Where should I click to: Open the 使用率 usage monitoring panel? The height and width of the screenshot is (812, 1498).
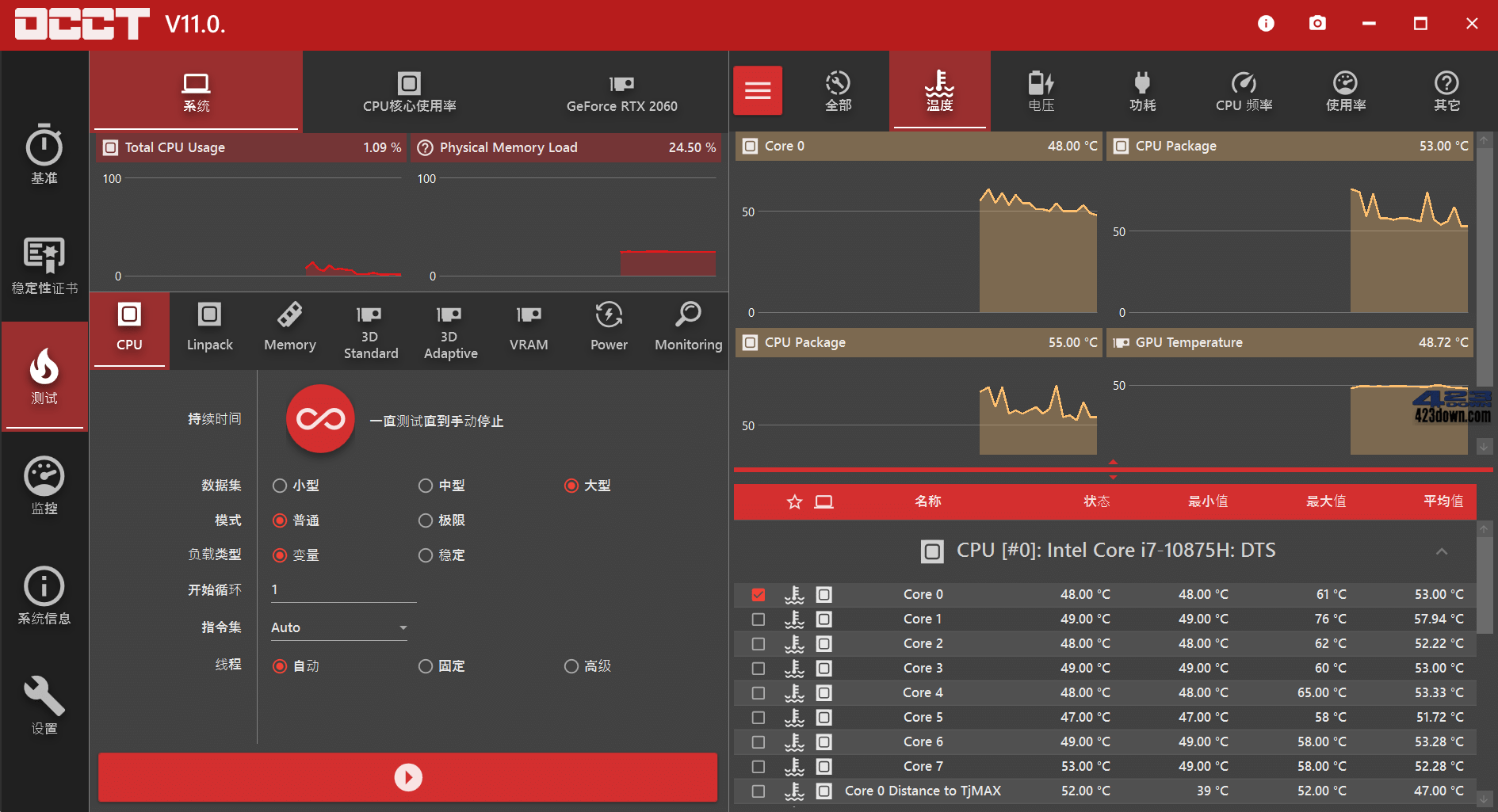coord(1345,90)
